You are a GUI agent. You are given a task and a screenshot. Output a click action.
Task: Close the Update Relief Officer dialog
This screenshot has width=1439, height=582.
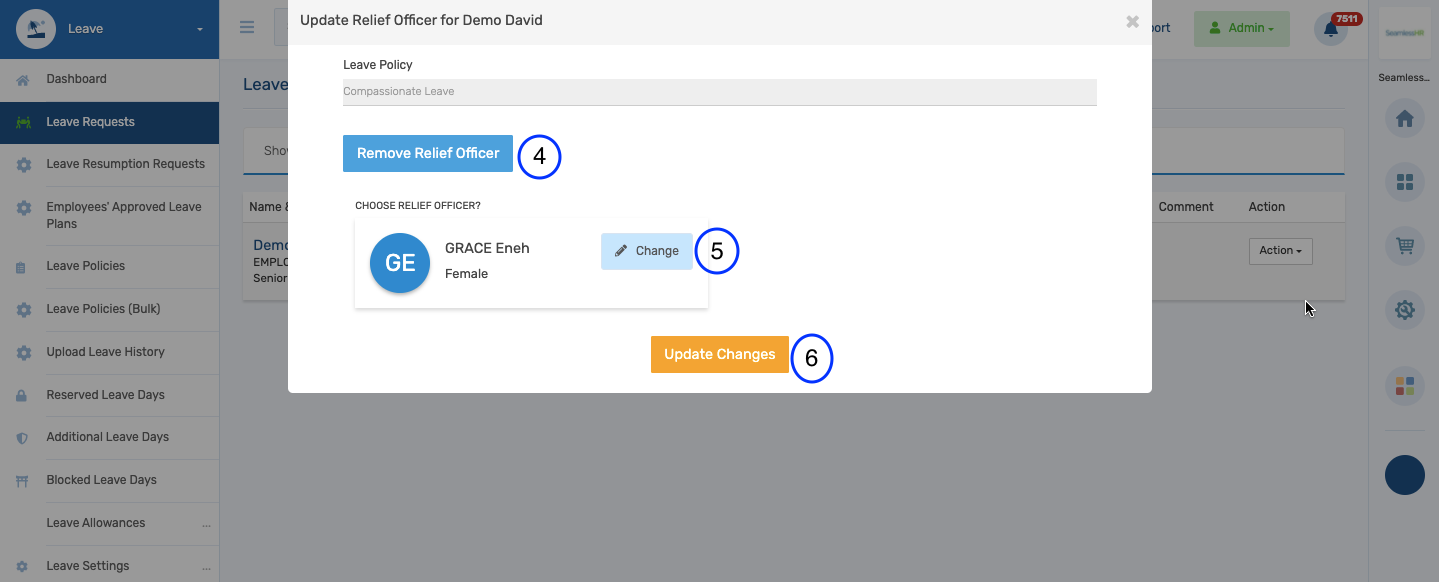coord(1132,21)
